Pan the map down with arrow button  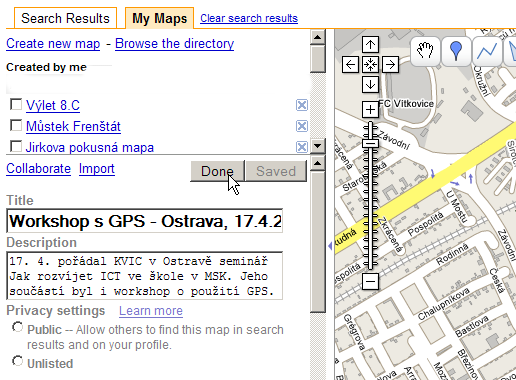370,84
